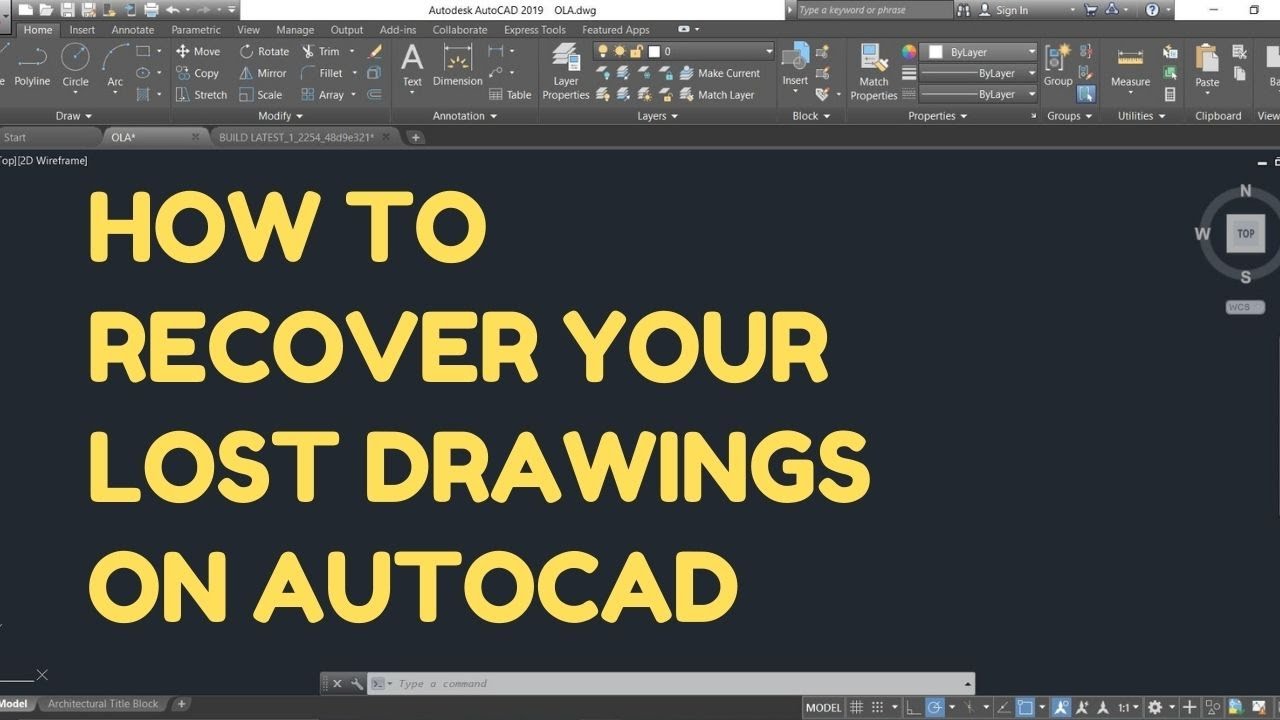The width and height of the screenshot is (1280, 720).
Task: Toggle MODEL space button in status bar
Action: pyautogui.click(x=823, y=708)
